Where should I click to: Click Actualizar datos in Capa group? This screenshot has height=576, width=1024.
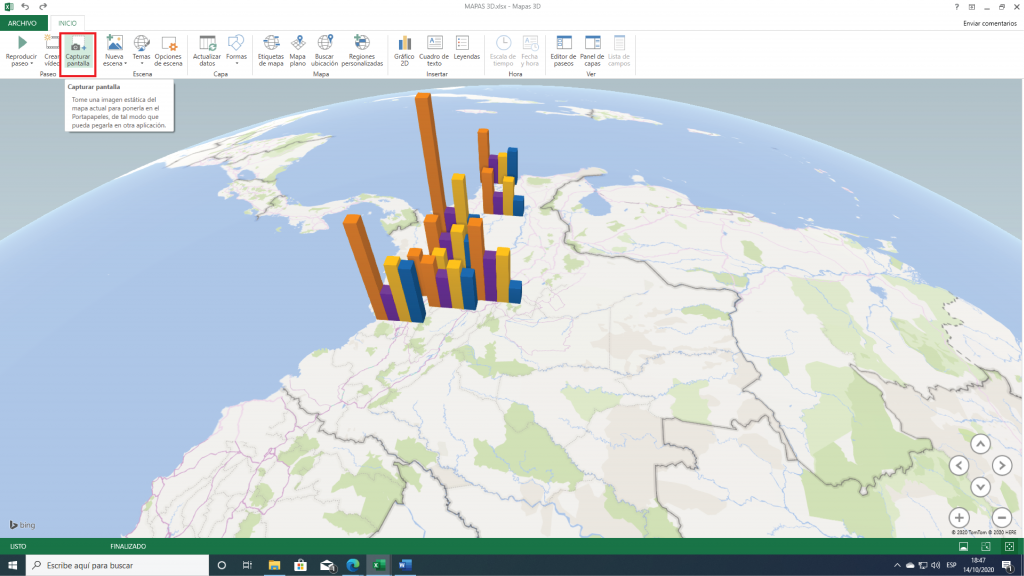207,51
